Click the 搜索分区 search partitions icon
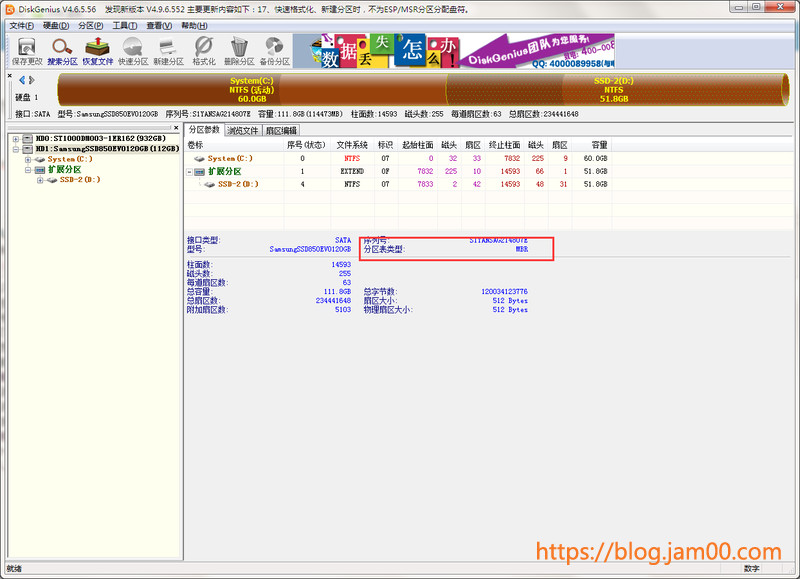Viewport: 800px width, 579px height. (62, 51)
